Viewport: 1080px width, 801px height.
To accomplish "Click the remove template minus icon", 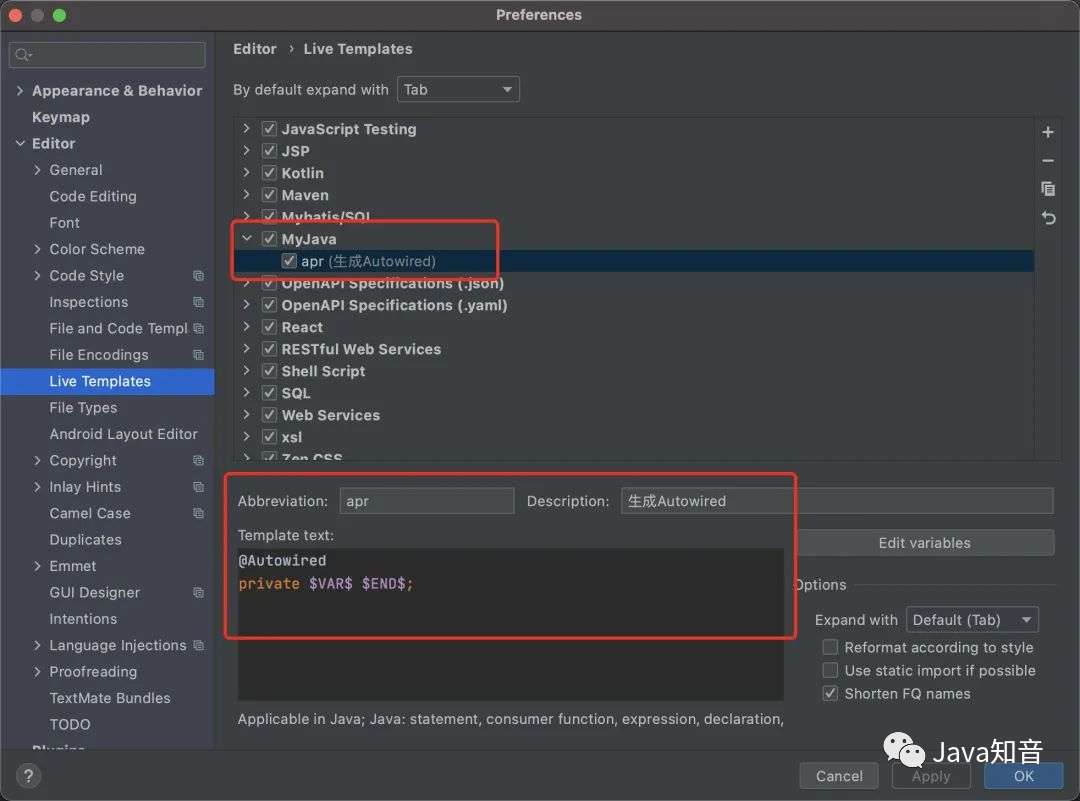I will pyautogui.click(x=1048, y=161).
